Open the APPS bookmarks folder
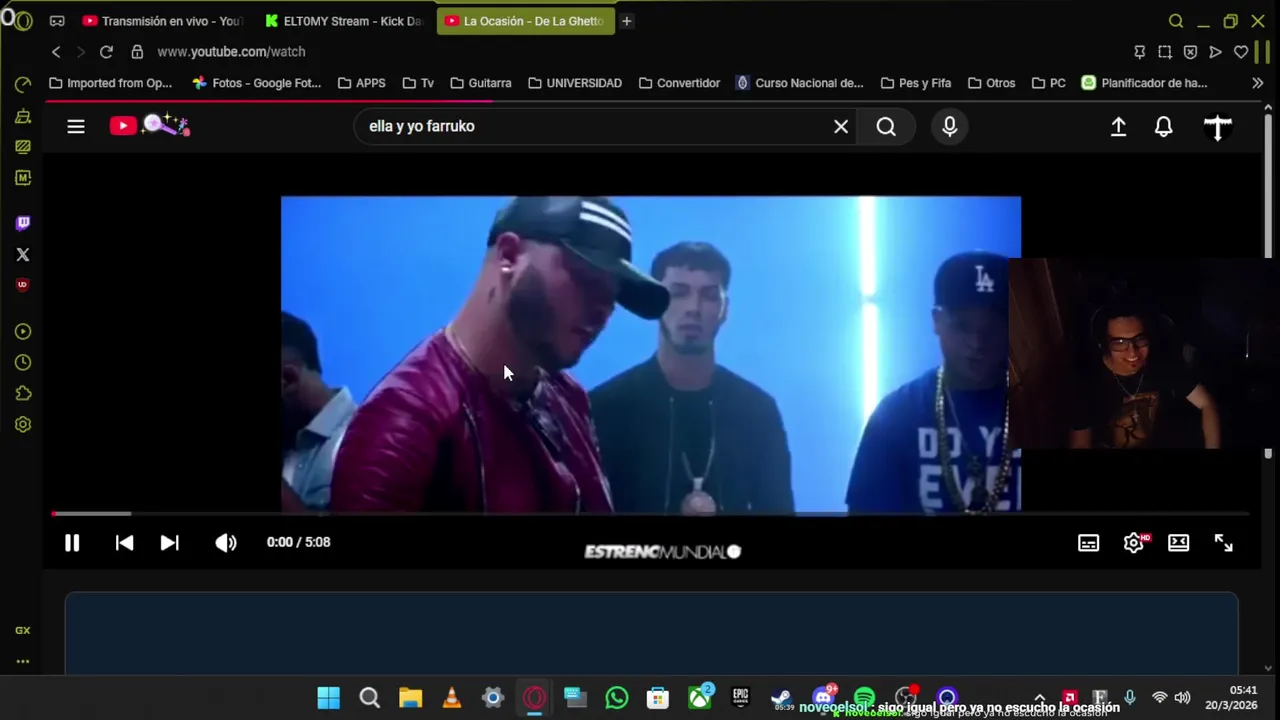Screen dimensions: 1280x720 coord(361,83)
